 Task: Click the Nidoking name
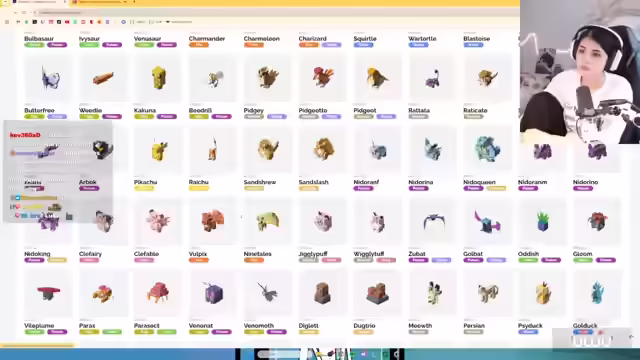[x=37, y=253]
